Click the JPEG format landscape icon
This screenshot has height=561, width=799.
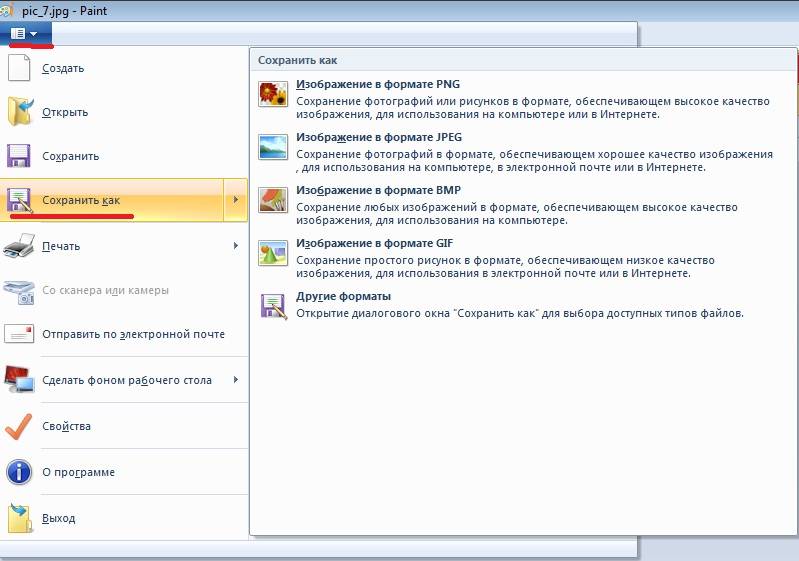(273, 147)
